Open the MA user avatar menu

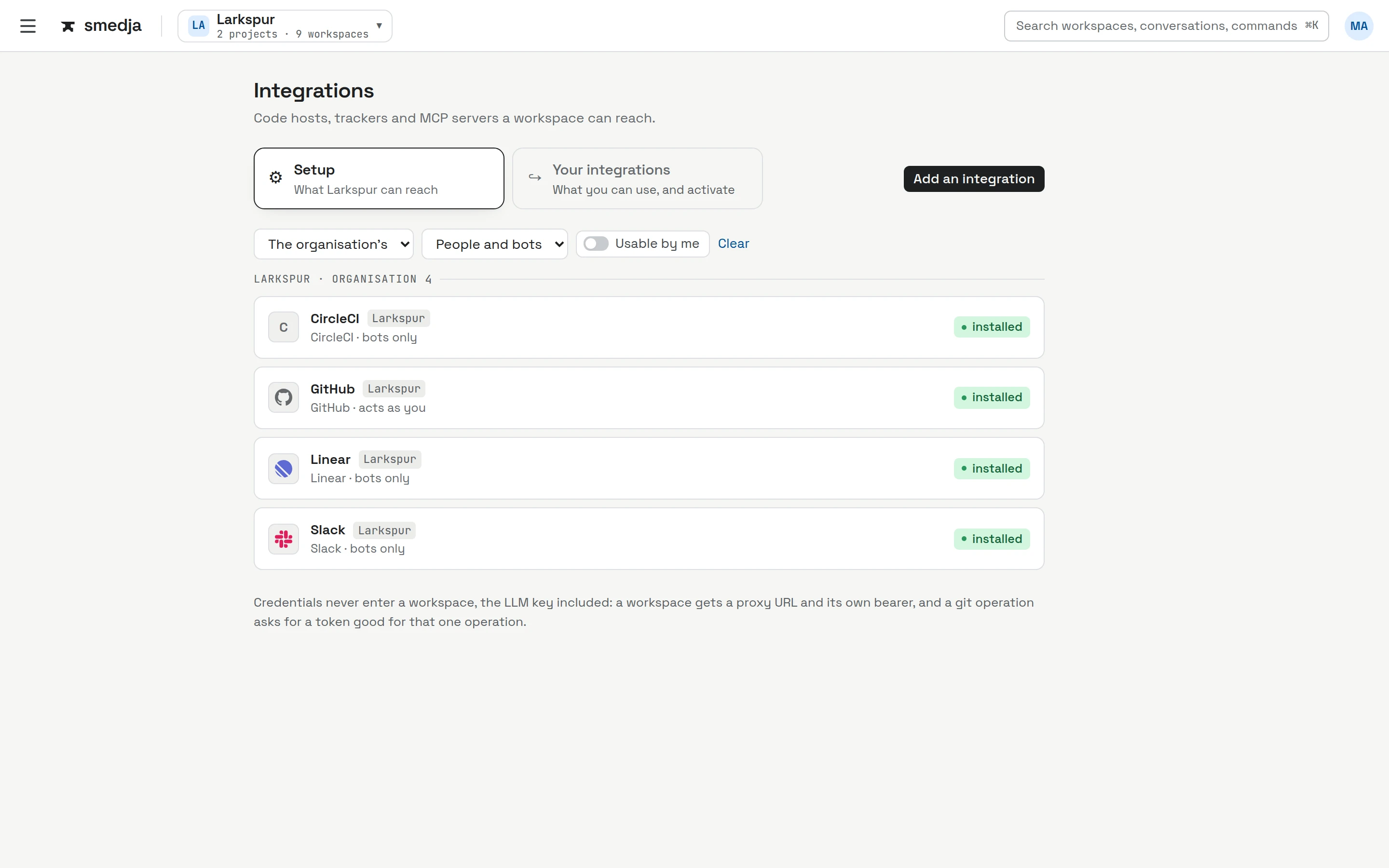point(1359,26)
